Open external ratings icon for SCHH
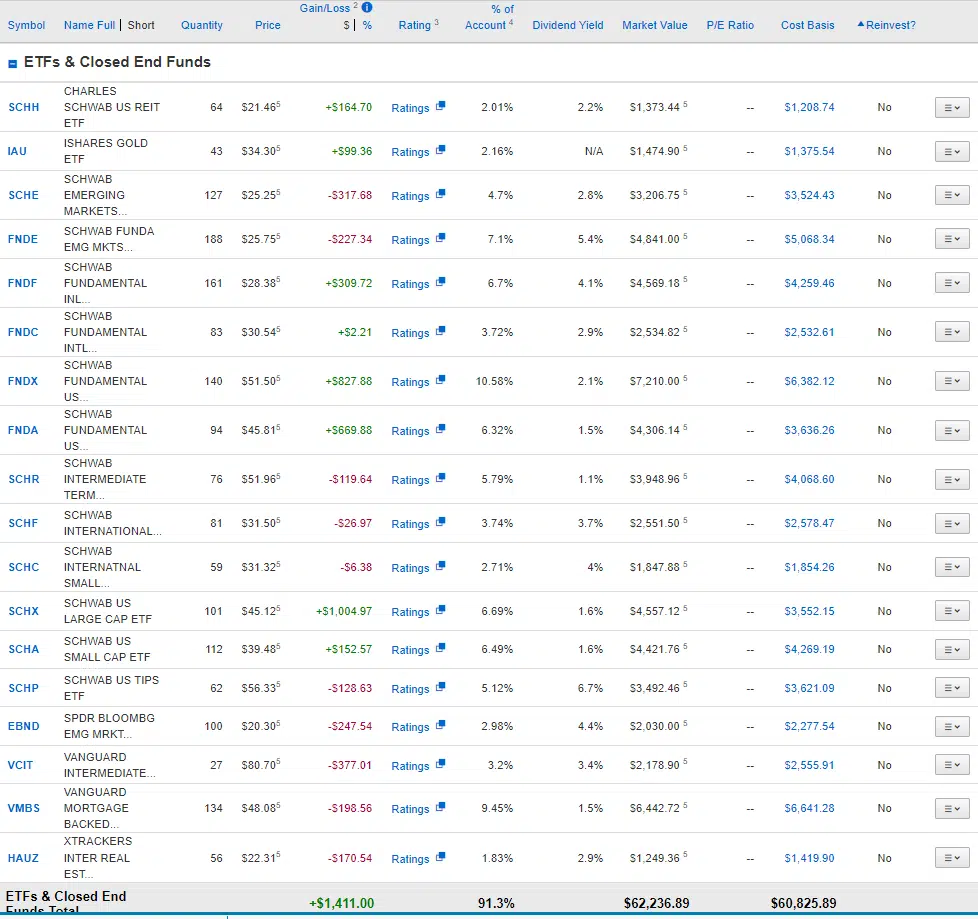Viewport: 978px width, 919px height. 440,105
